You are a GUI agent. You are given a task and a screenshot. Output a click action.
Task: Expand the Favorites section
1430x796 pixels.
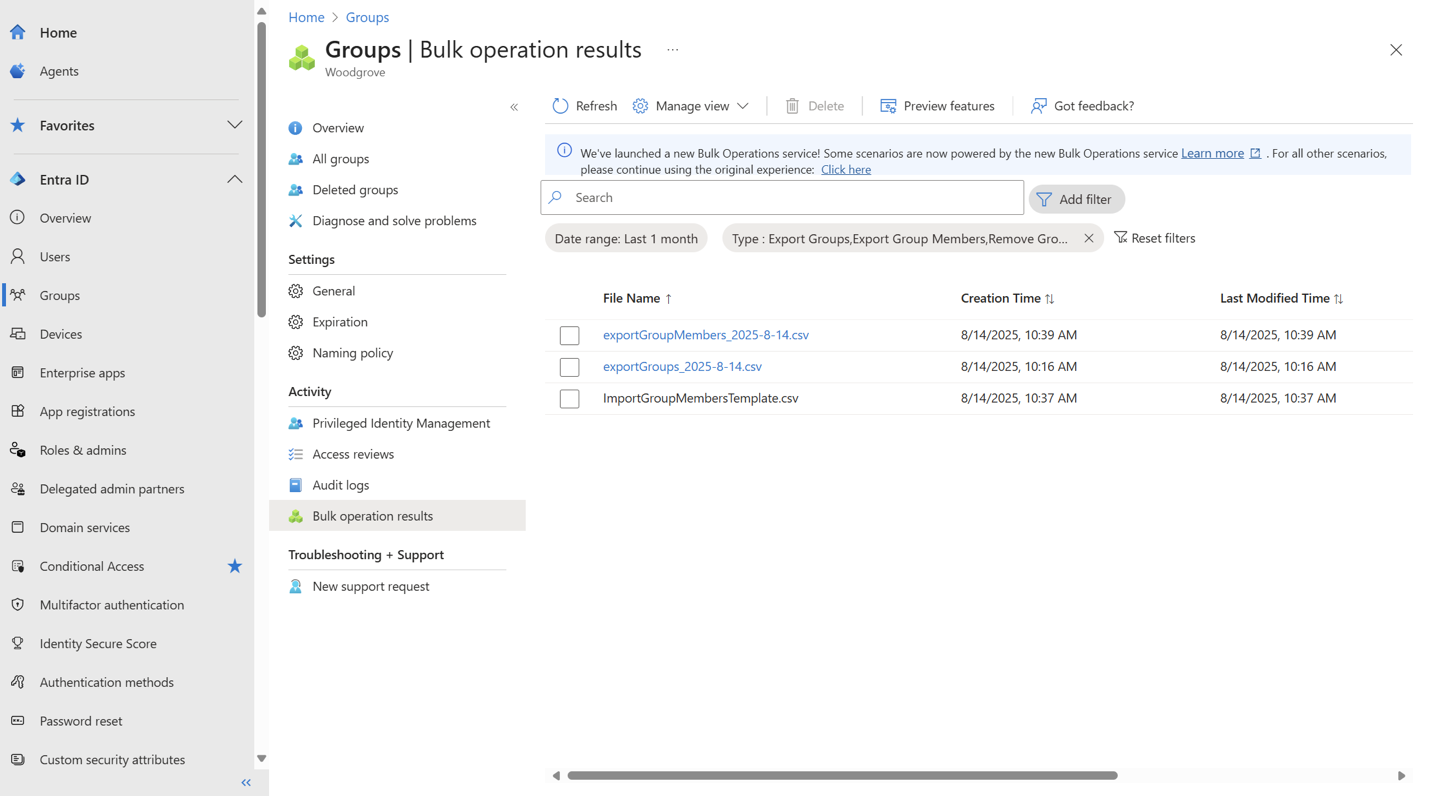[234, 125]
